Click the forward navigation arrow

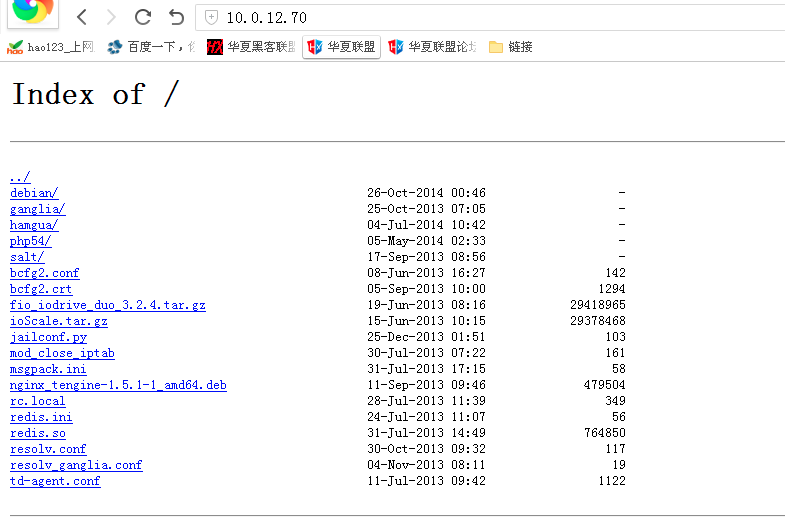[x=111, y=17]
